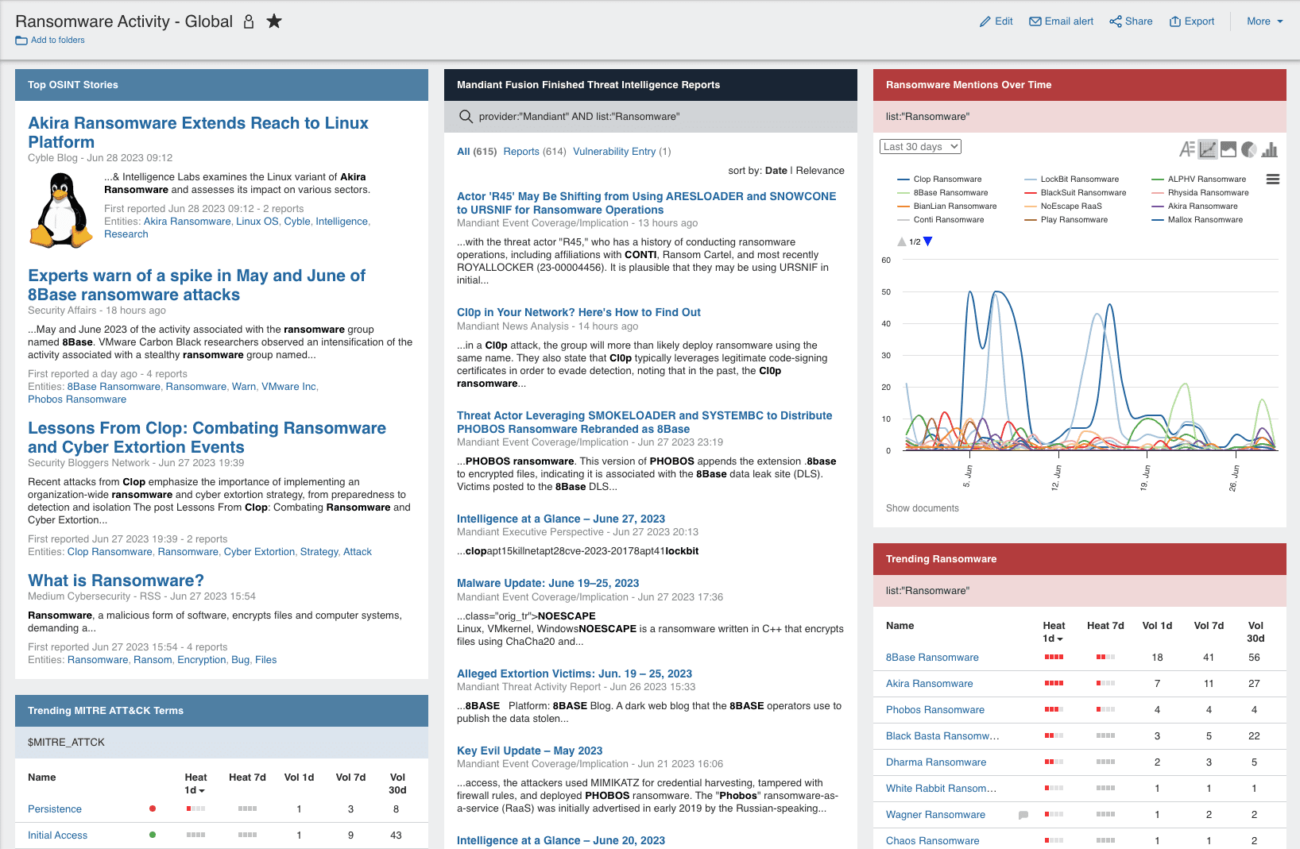Click the green dot beside Initial Access
Viewport: 1300px width, 849px height.
(x=152, y=834)
